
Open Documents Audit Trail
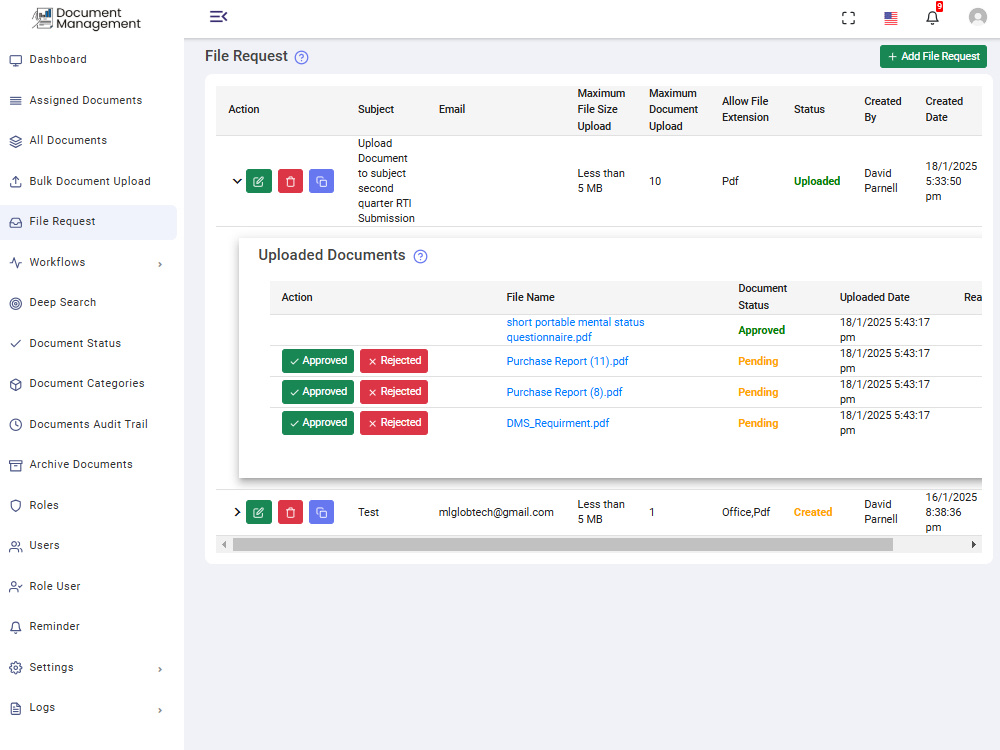(x=88, y=424)
